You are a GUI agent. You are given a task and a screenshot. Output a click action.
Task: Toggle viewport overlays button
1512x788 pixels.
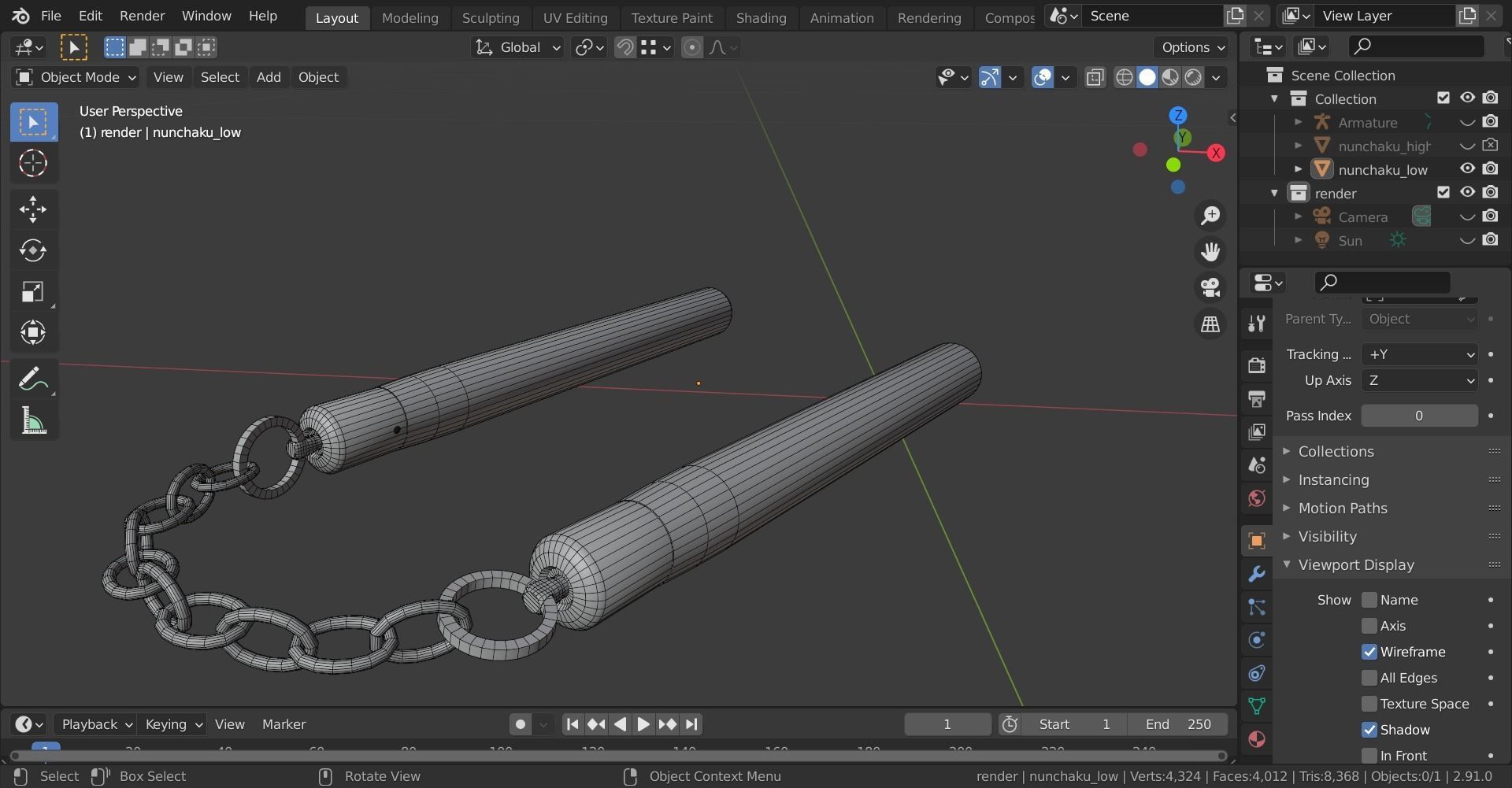coord(1043,77)
